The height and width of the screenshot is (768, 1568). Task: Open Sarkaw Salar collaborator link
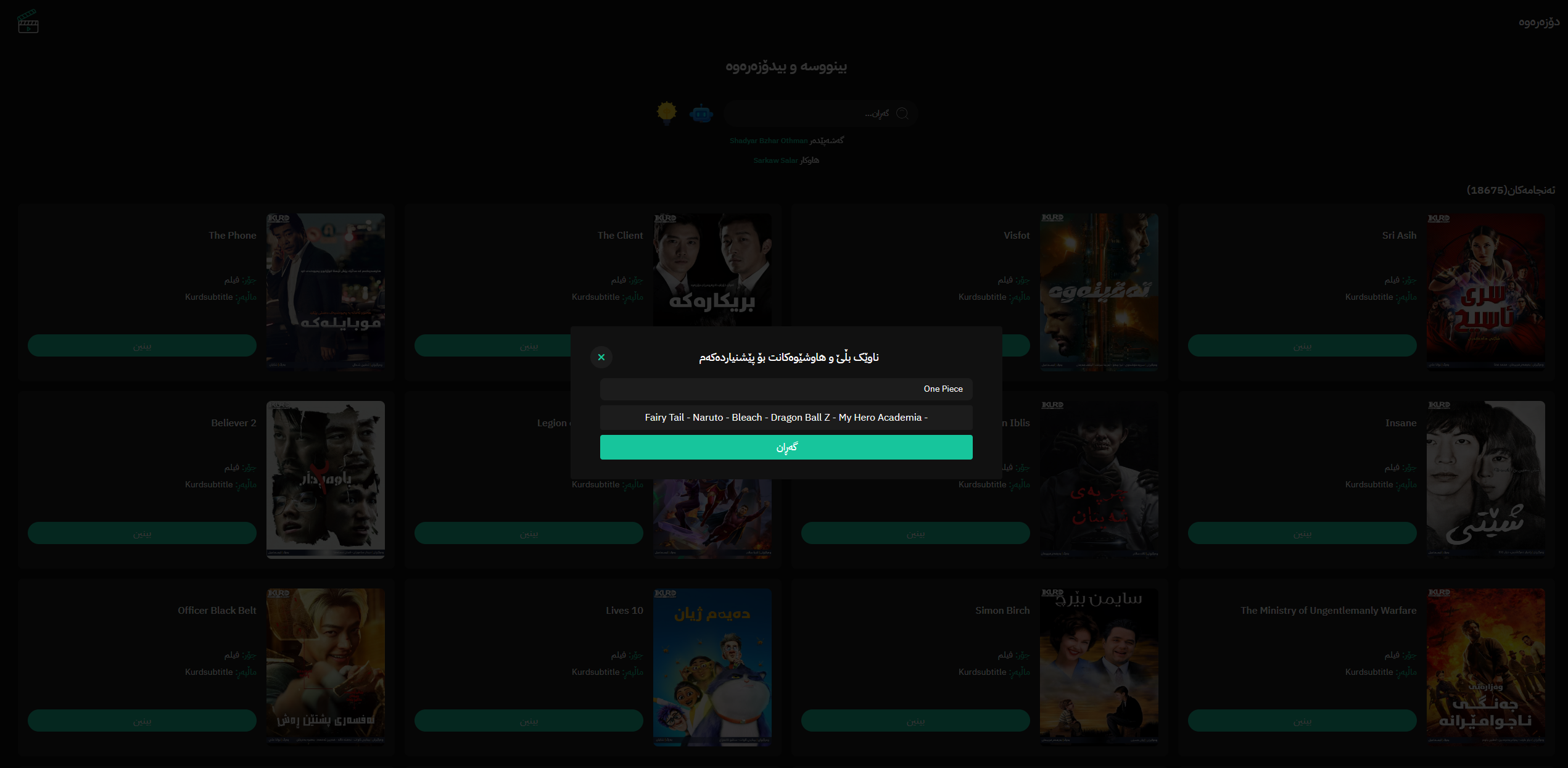[775, 160]
